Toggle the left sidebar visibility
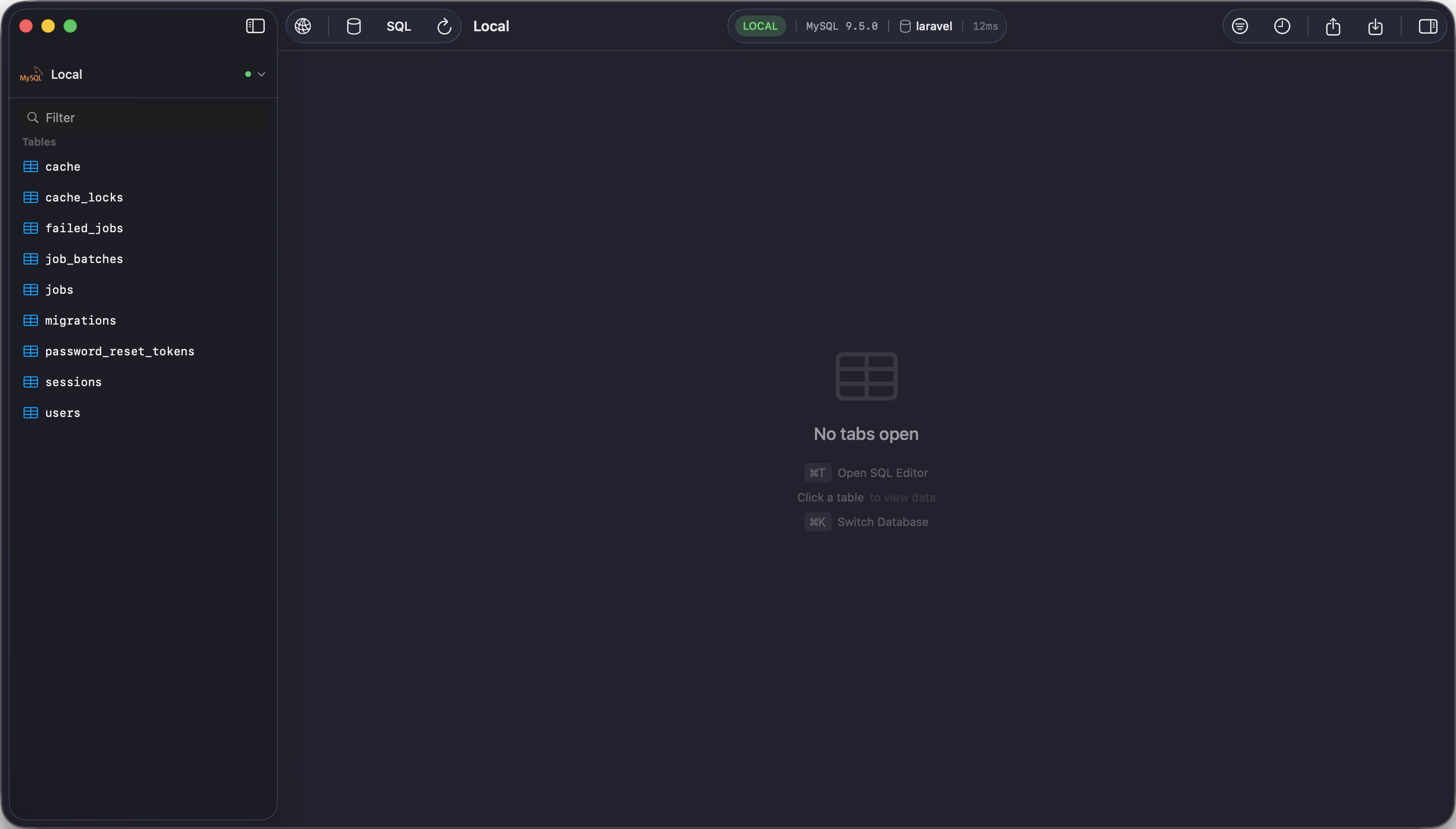Screen dimensions: 1456x829 (x=254, y=25)
